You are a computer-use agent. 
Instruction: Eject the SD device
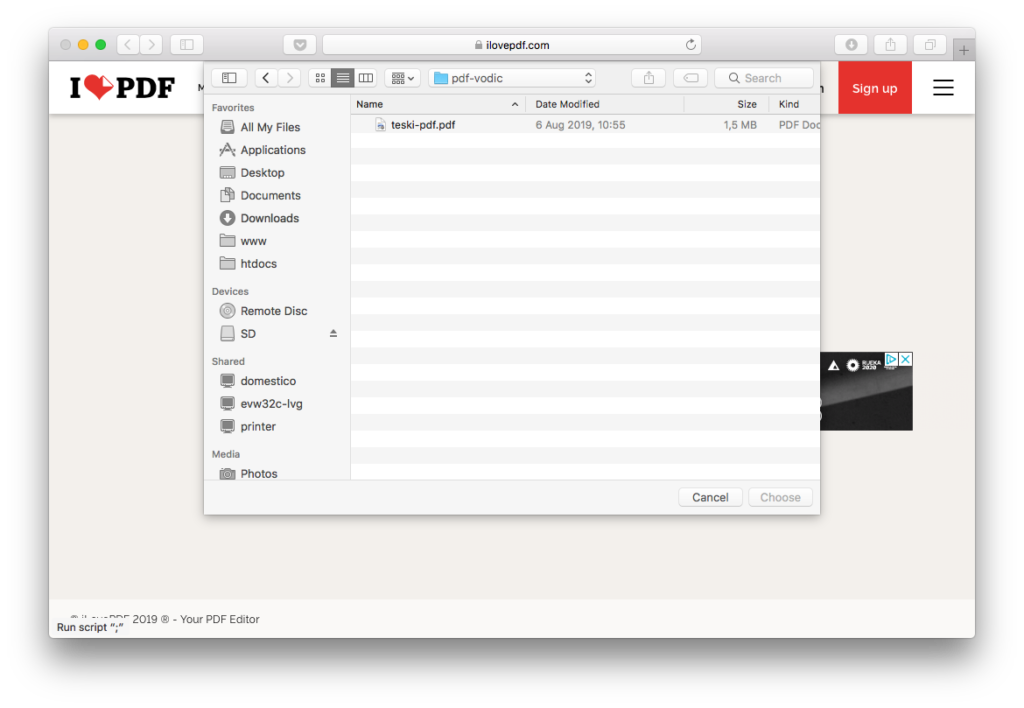tap(334, 334)
